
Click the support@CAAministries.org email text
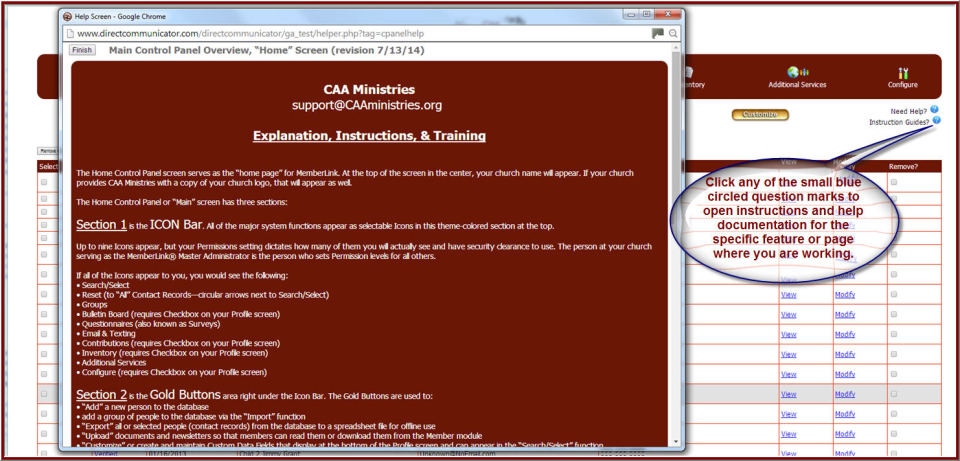point(367,105)
